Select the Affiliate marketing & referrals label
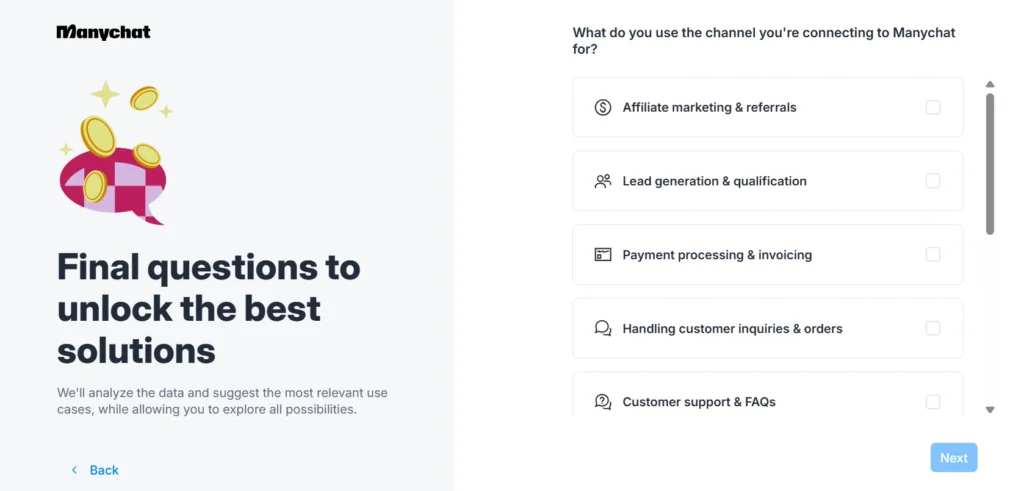This screenshot has height=491, width=1024. tap(709, 107)
